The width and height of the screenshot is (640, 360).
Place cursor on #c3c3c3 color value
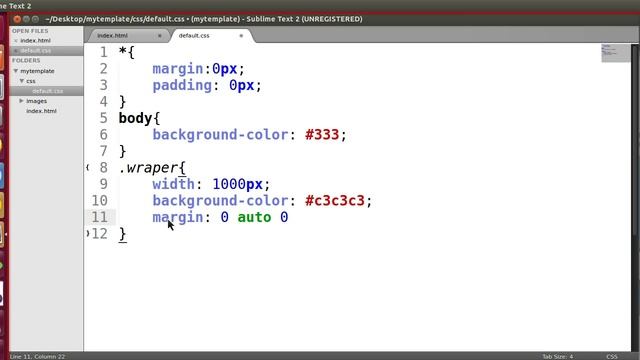coord(335,201)
